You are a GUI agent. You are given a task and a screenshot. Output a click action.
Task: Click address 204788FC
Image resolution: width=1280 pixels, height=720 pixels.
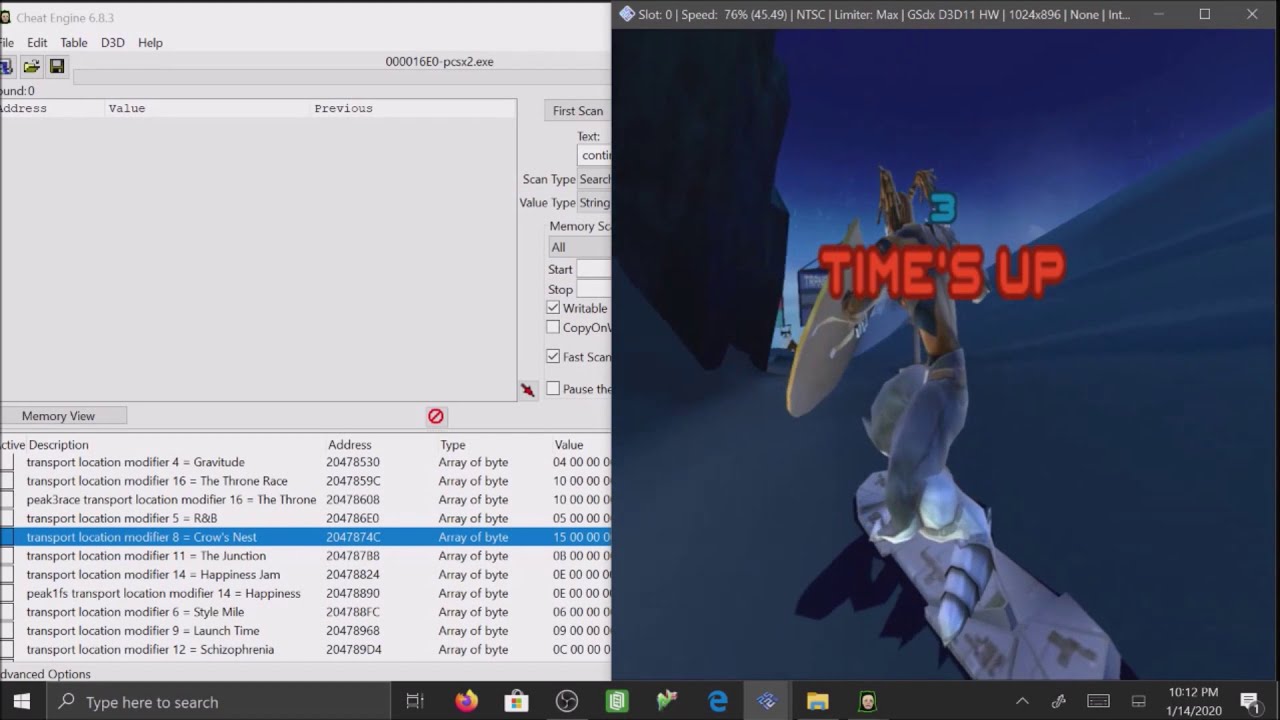click(x=353, y=612)
